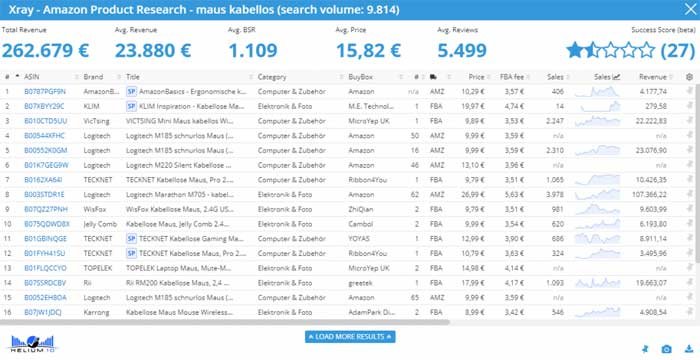Click the Helium 10 logo

(x=32, y=343)
